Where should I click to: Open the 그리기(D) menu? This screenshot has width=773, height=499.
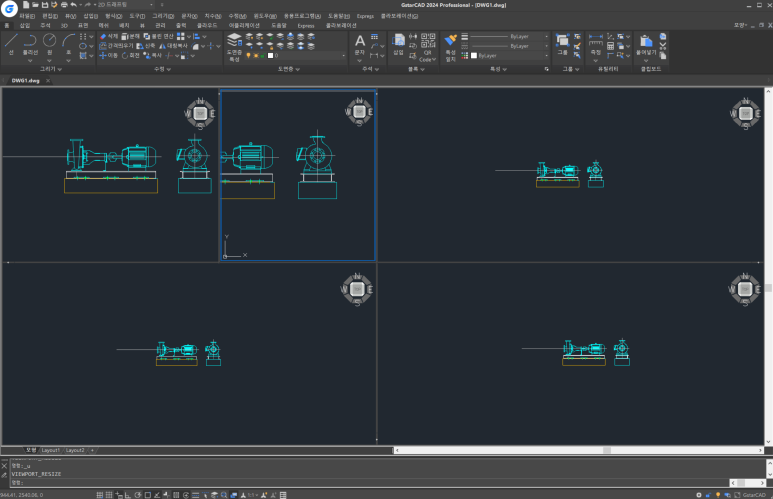tap(163, 16)
